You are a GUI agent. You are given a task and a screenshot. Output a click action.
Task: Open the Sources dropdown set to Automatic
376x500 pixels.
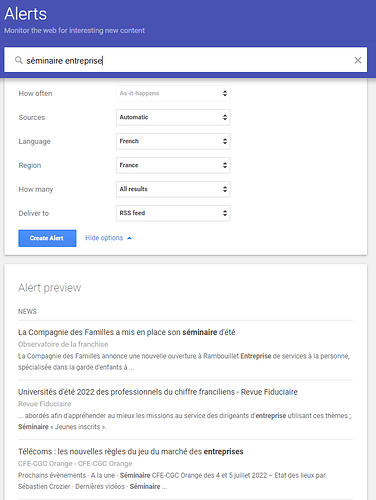[x=173, y=117]
